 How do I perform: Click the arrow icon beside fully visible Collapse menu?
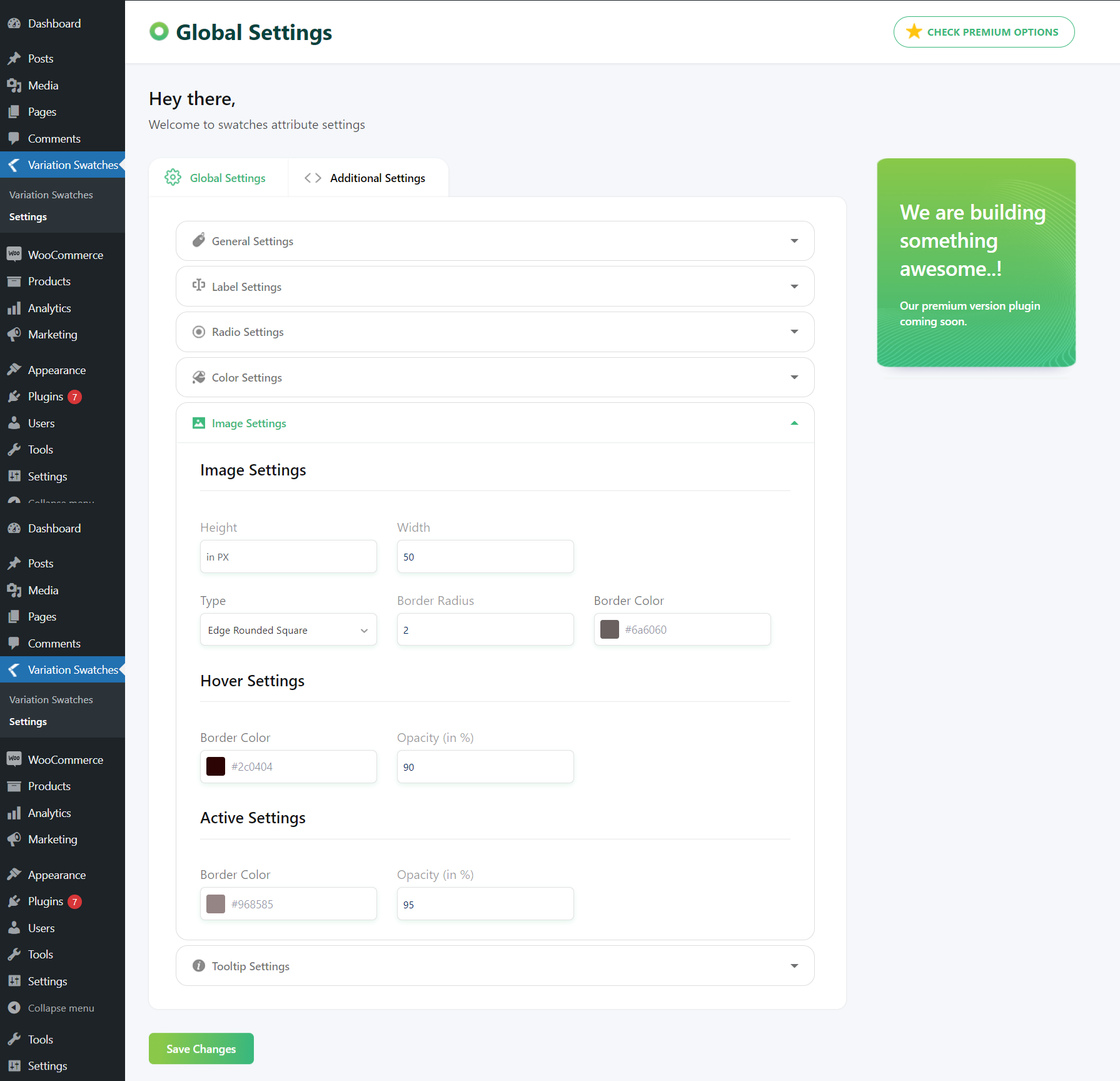coord(14,1008)
